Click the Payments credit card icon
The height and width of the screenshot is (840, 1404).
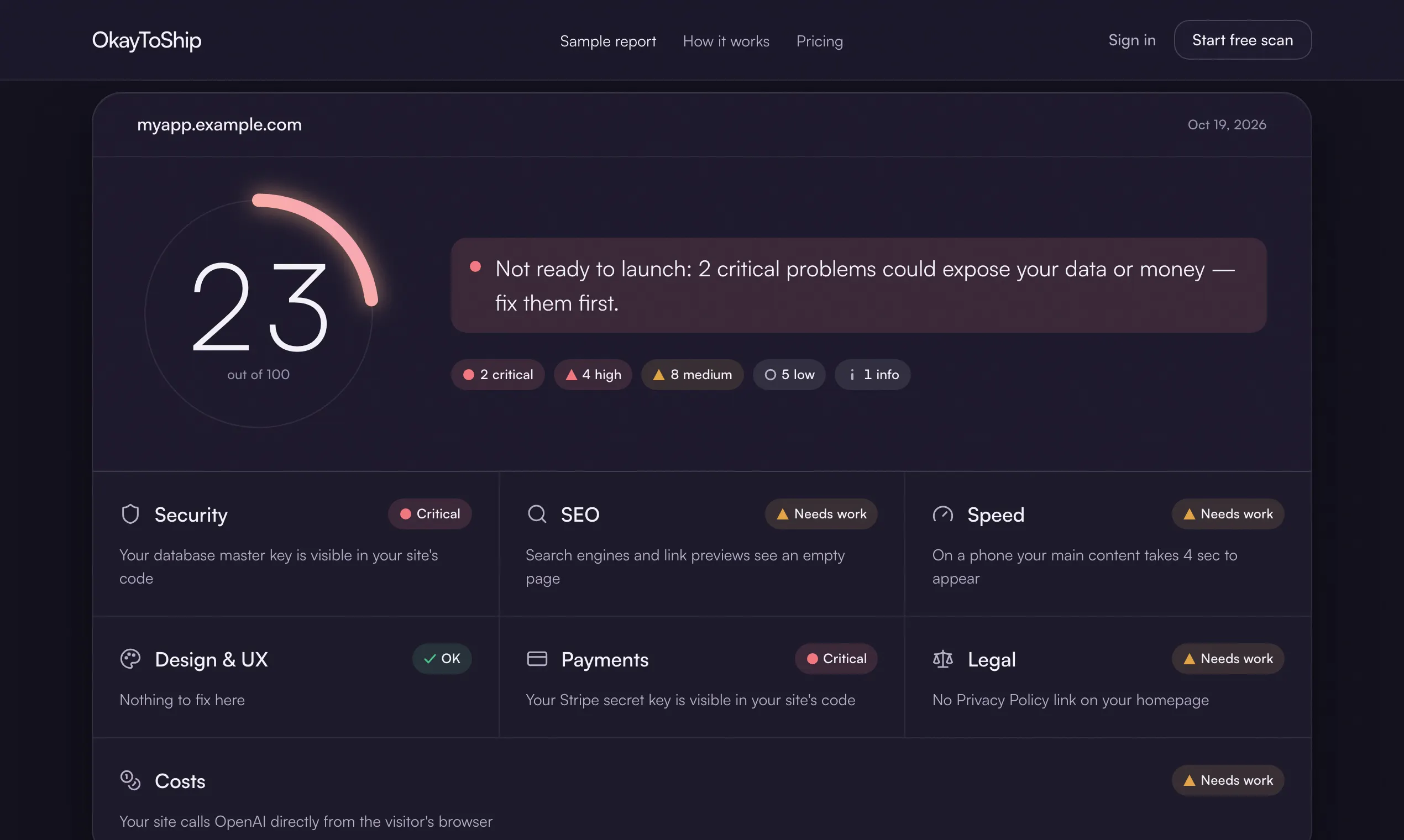click(537, 659)
